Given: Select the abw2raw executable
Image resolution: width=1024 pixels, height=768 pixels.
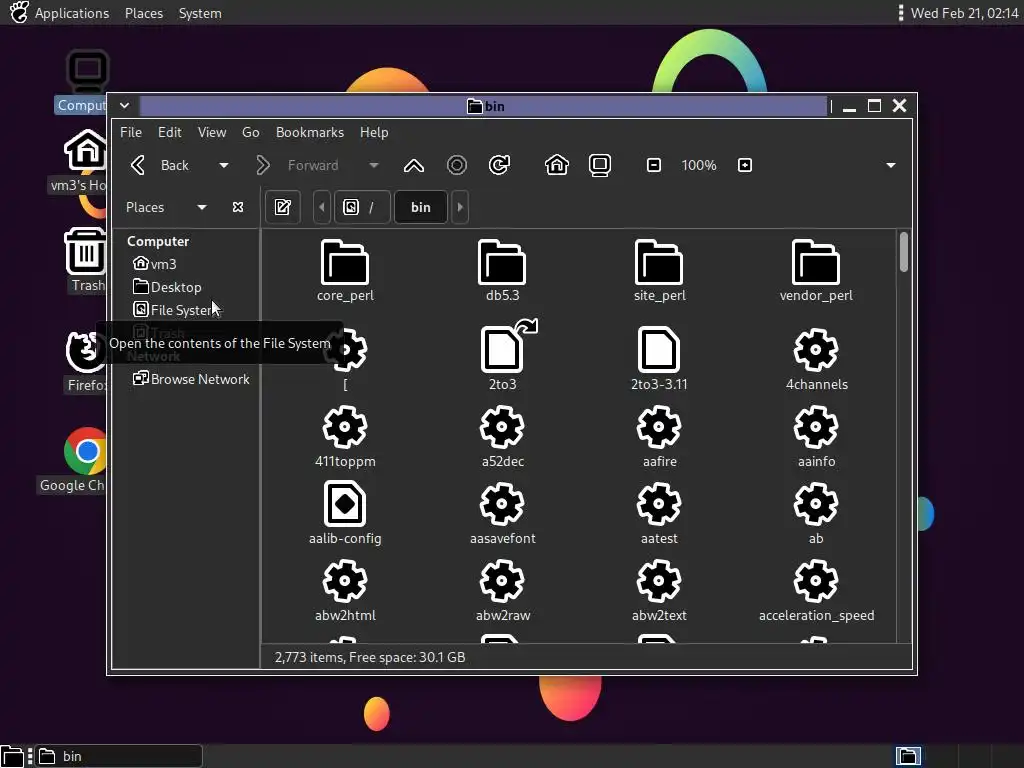Looking at the screenshot, I should pos(502,590).
